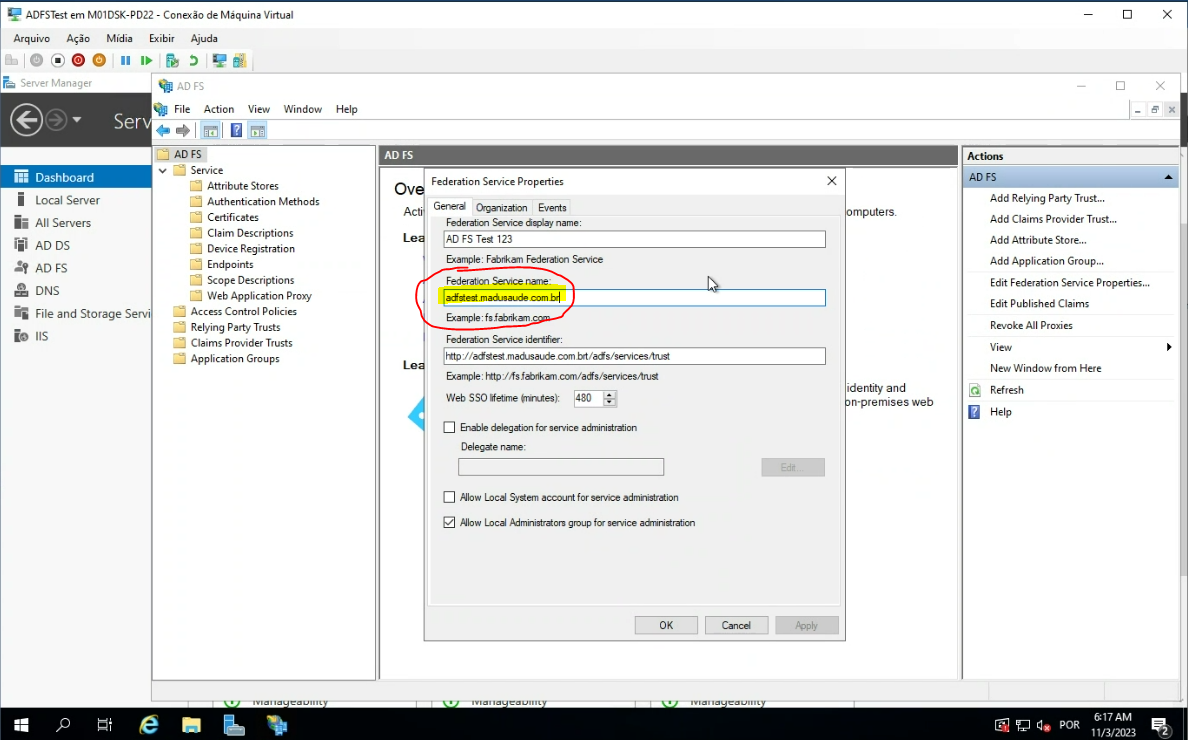Toggle the Show/Hide Console Tree icon
This screenshot has width=1188, height=740.
[x=211, y=131]
